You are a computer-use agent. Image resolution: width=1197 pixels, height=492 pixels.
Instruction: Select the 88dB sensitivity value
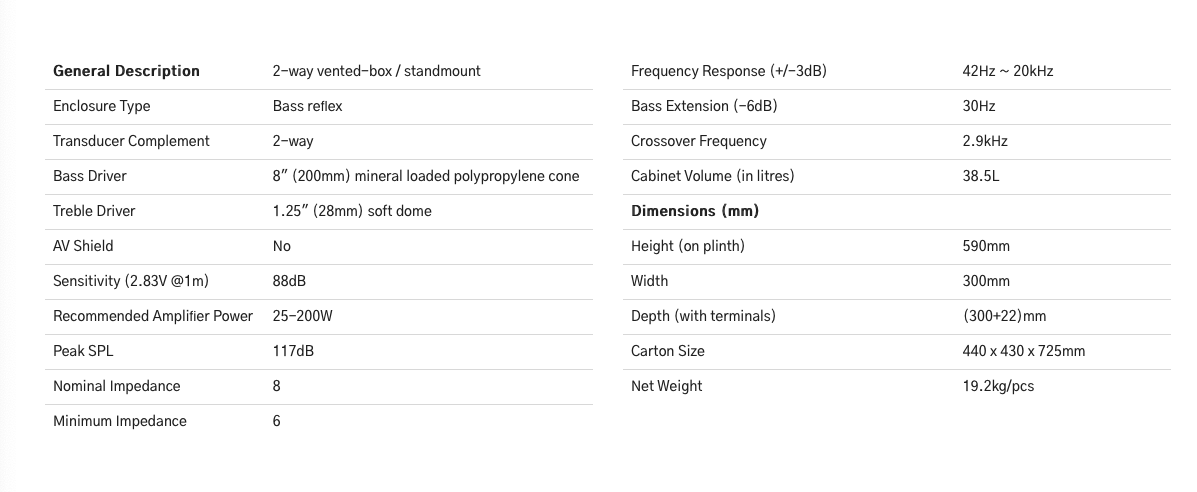point(289,281)
